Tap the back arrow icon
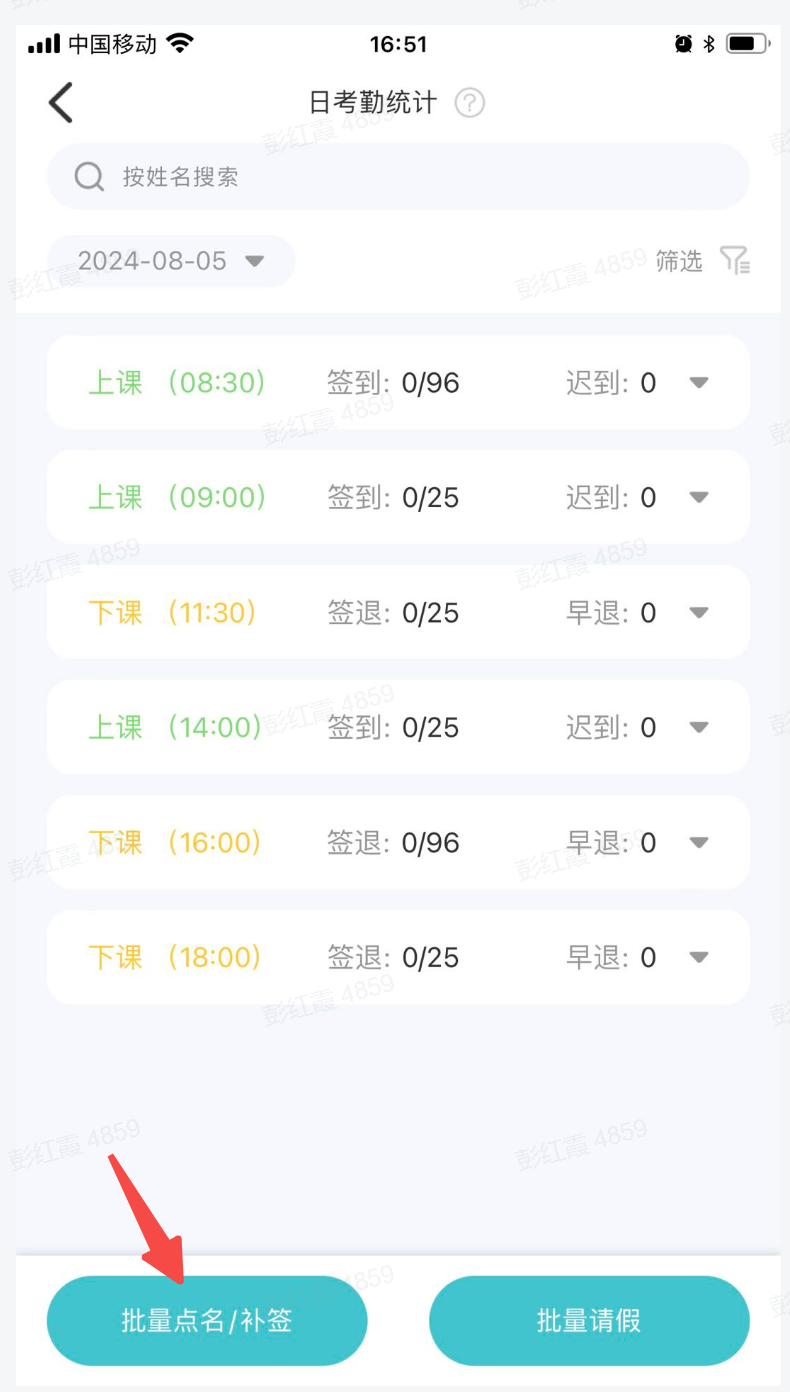The width and height of the screenshot is (790, 1392). (61, 103)
